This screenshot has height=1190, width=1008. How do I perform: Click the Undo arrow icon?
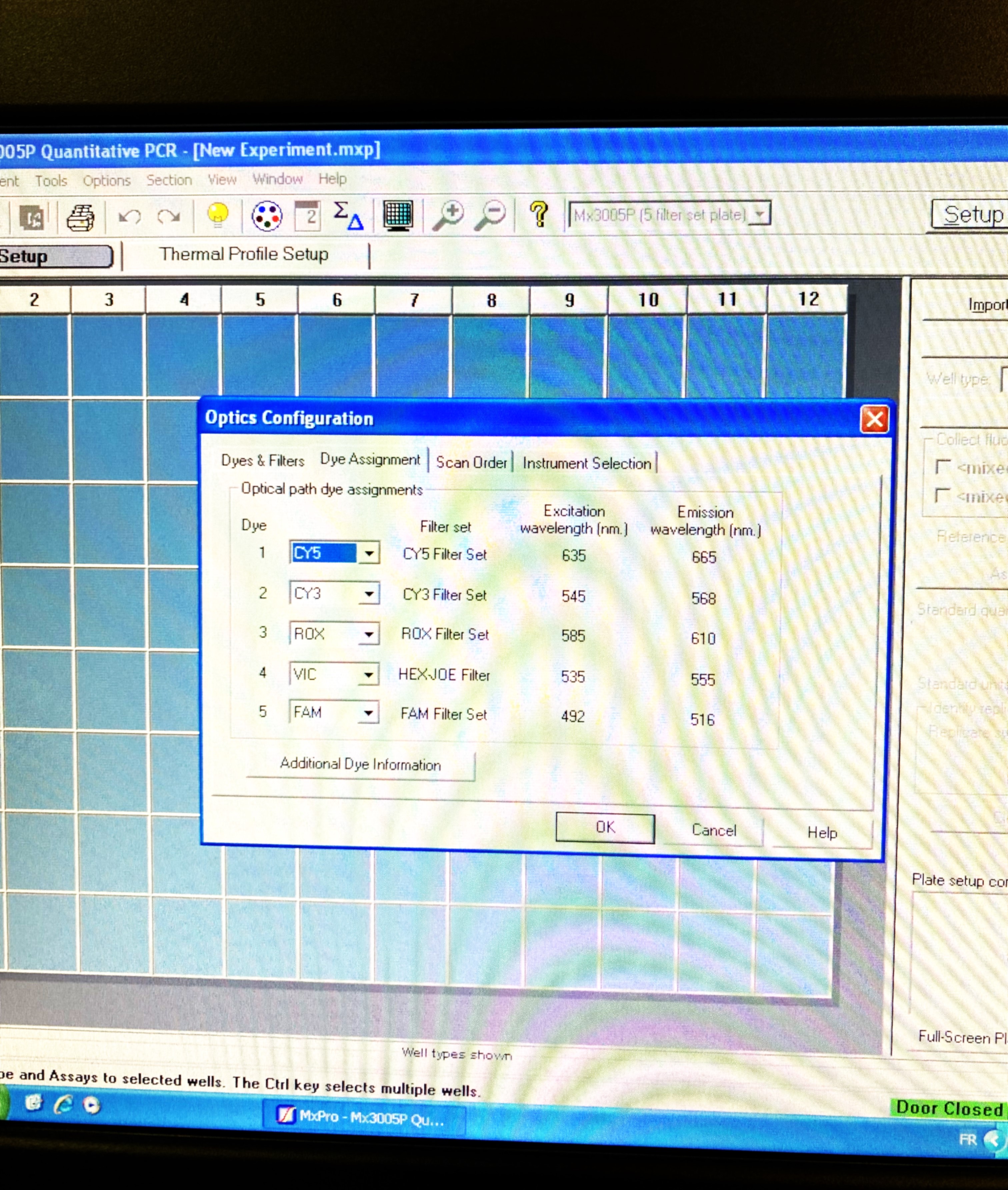(130, 217)
